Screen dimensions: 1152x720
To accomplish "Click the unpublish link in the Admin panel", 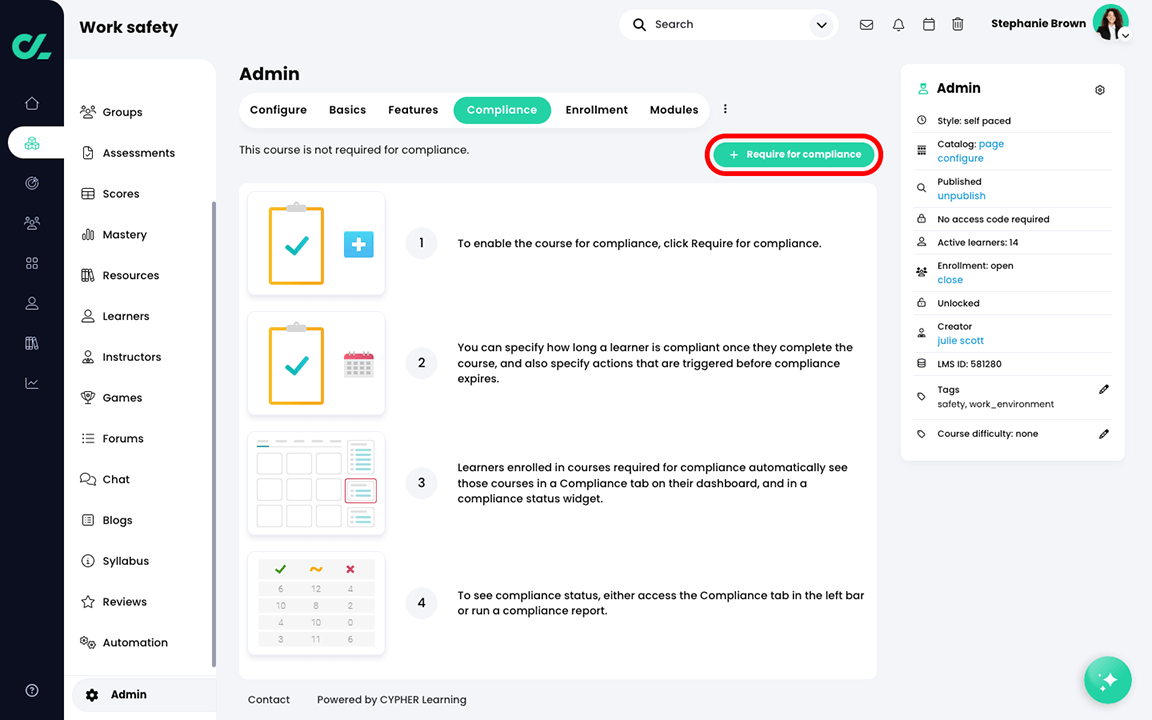I will 961,196.
